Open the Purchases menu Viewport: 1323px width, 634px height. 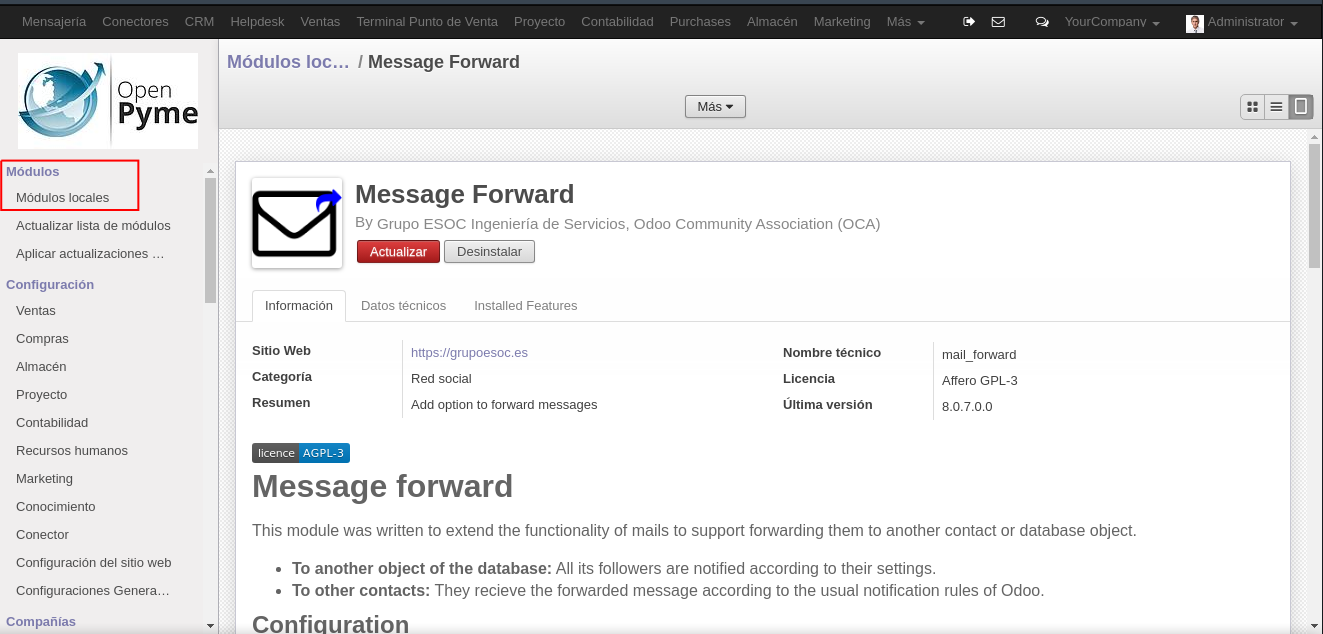click(700, 22)
